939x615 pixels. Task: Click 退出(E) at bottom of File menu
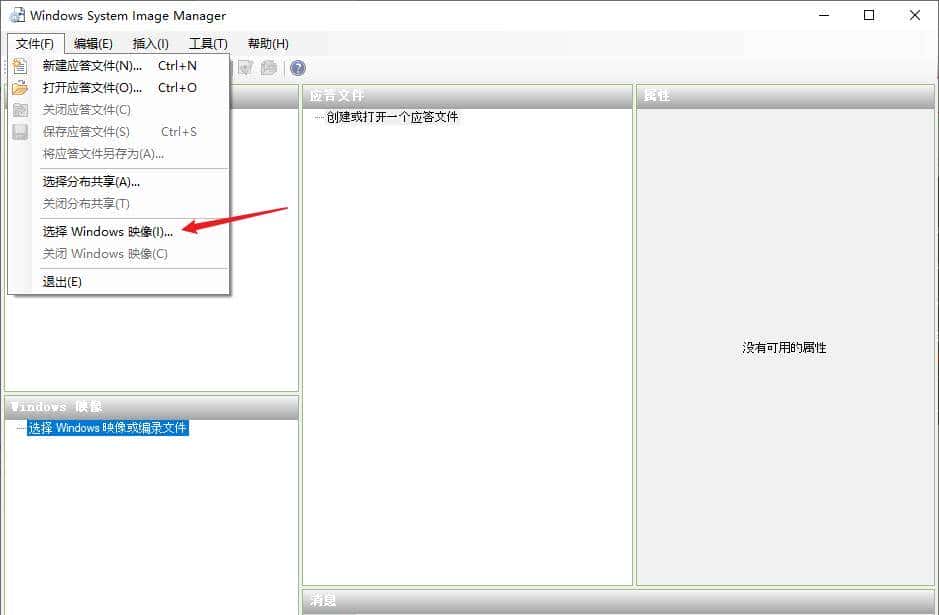(62, 281)
